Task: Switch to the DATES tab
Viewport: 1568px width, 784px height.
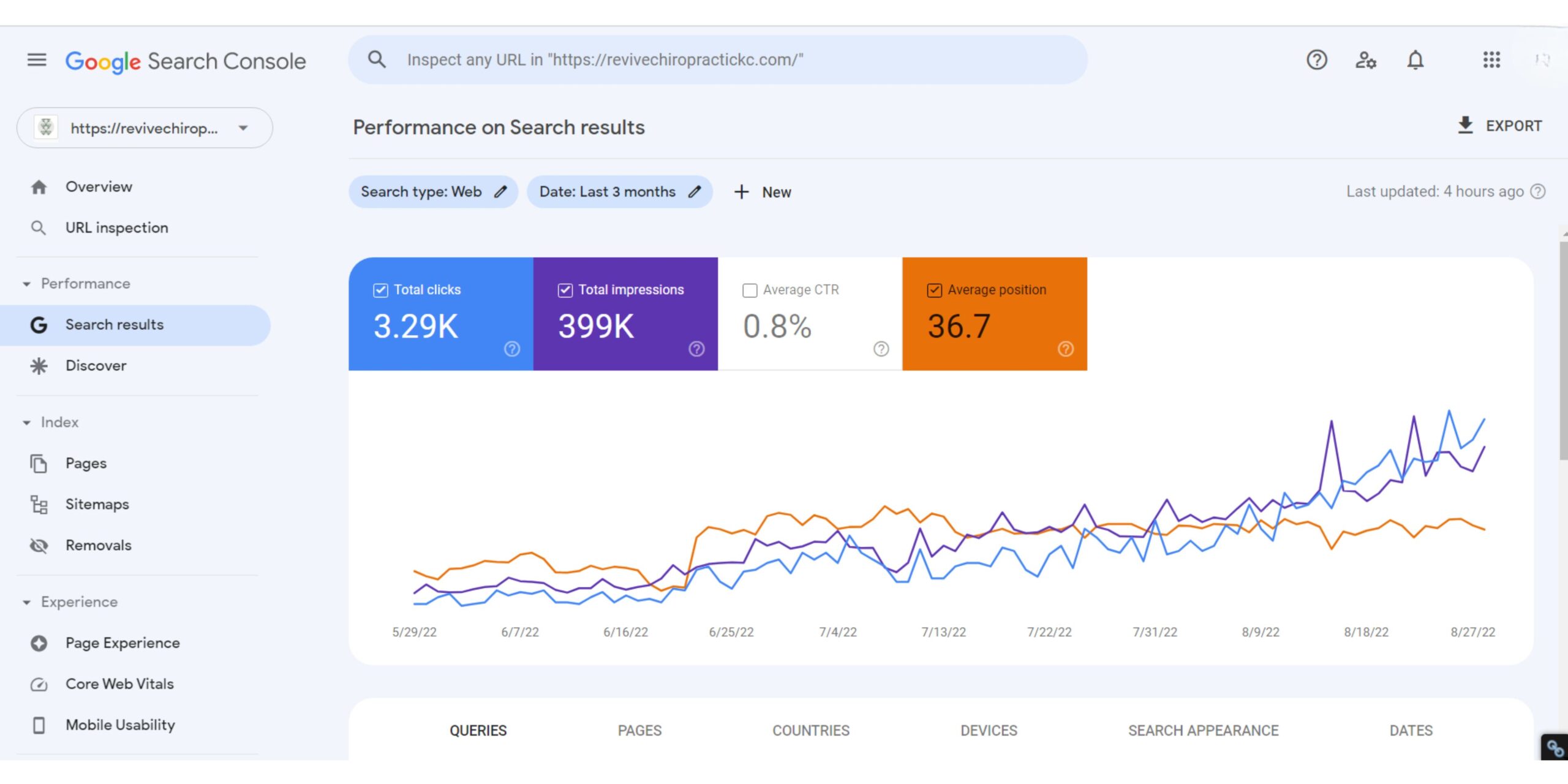Action: (x=1411, y=731)
